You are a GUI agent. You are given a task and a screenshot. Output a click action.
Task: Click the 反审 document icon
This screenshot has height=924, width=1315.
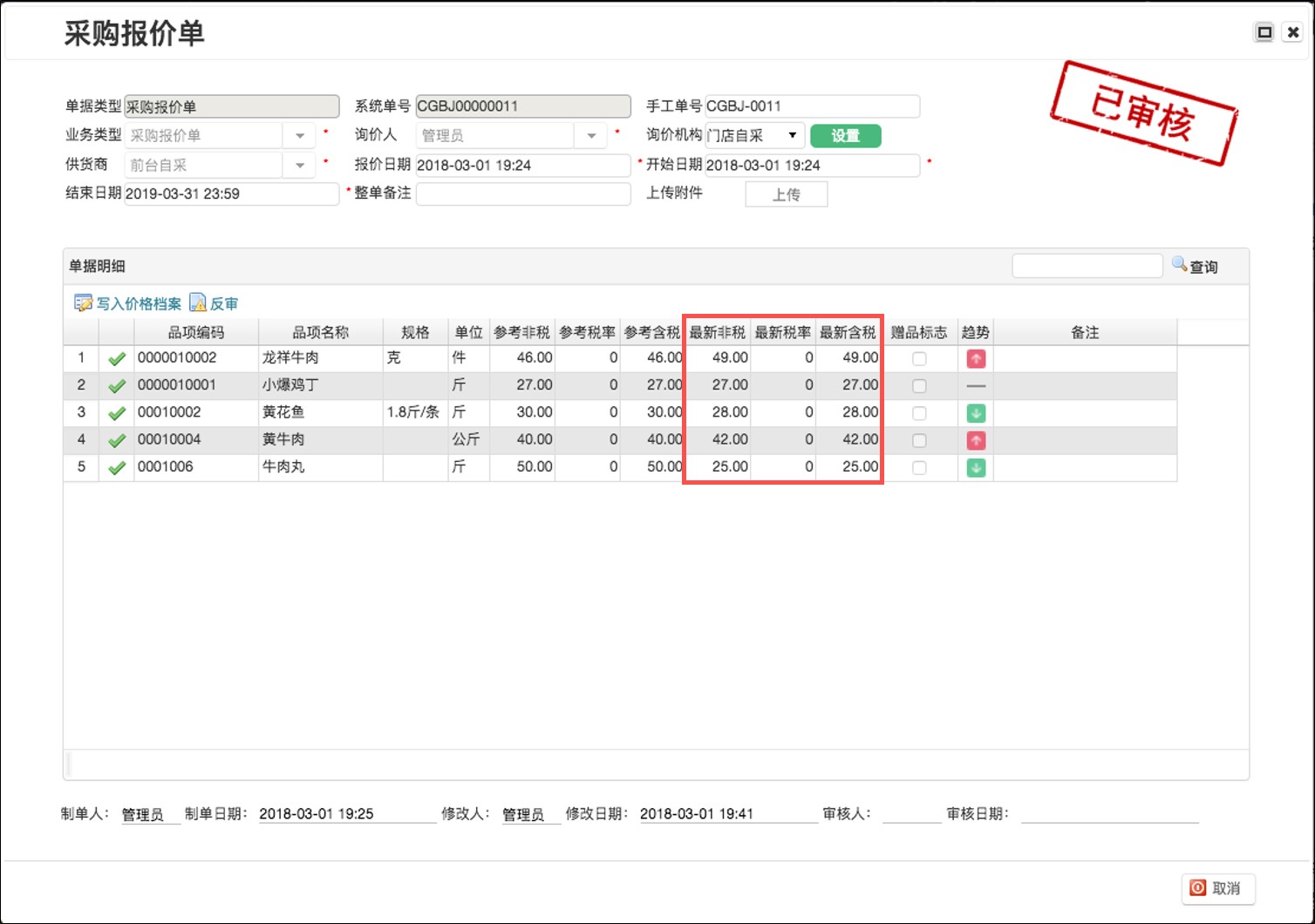pos(198,302)
